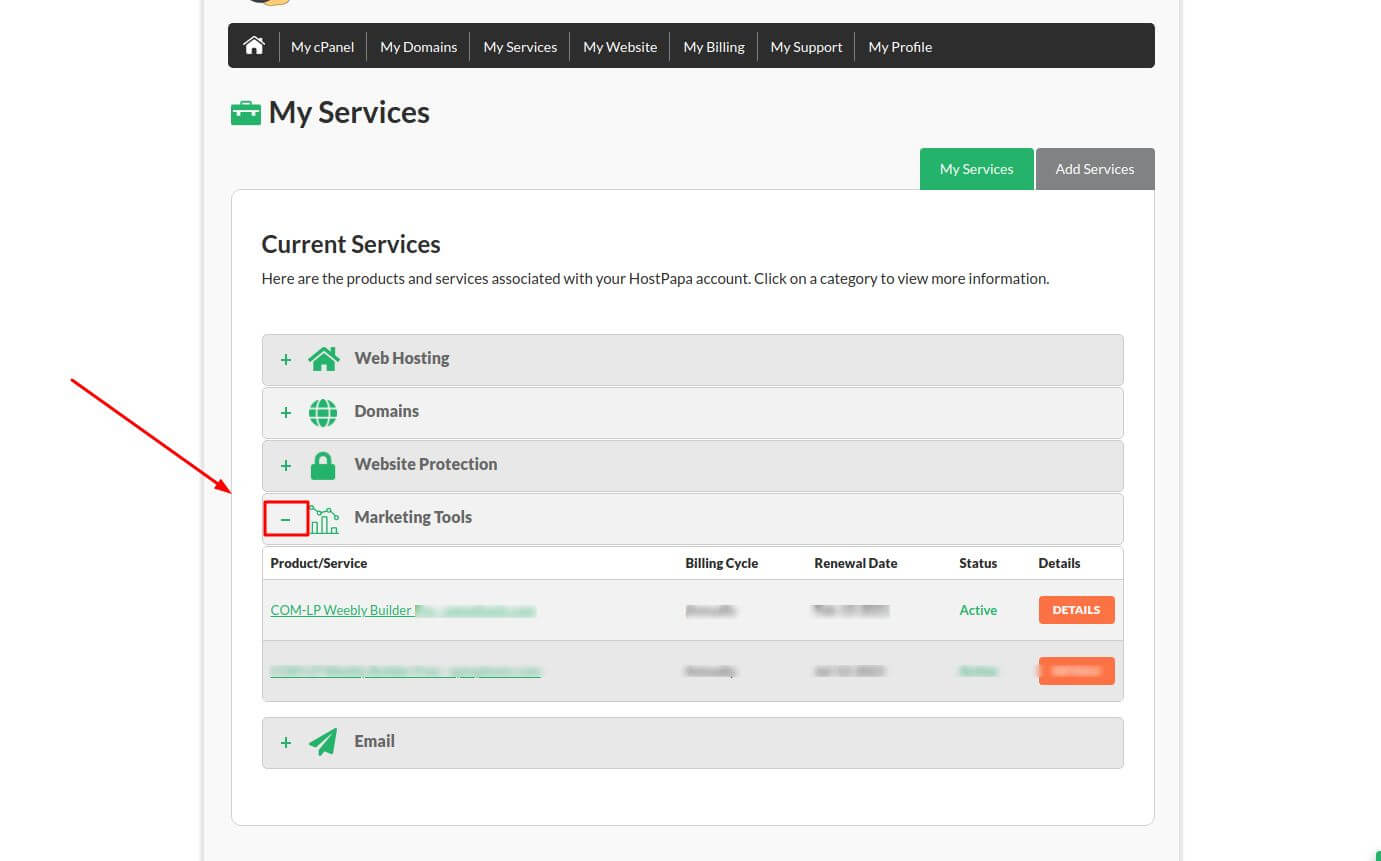Image resolution: width=1381 pixels, height=861 pixels.
Task: Click the blurred orange button in second row
Action: click(x=1076, y=671)
